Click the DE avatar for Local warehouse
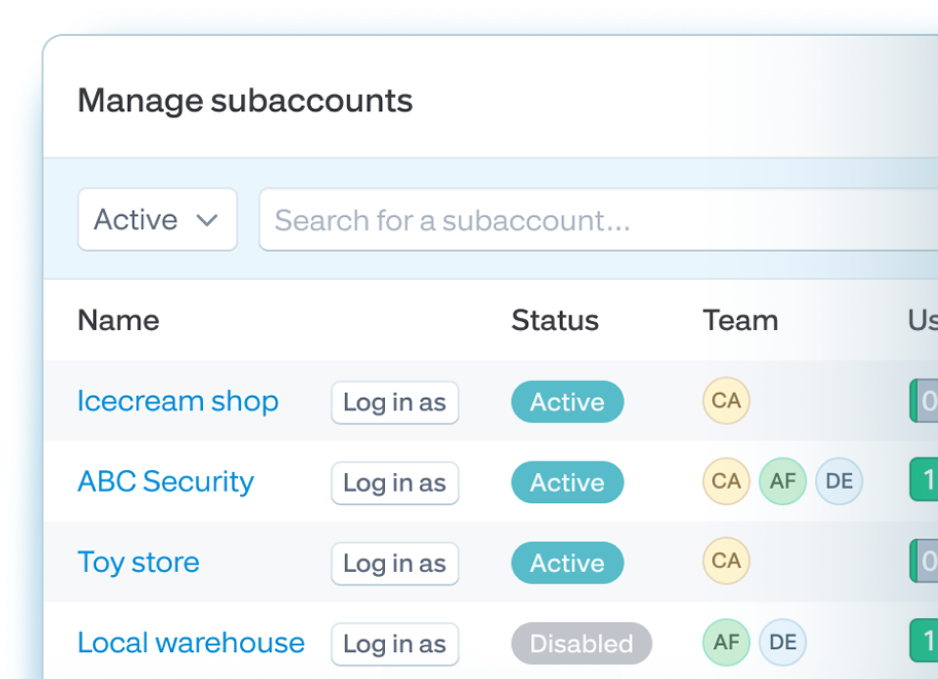Screen dimensions: 938x679 pos(782,642)
